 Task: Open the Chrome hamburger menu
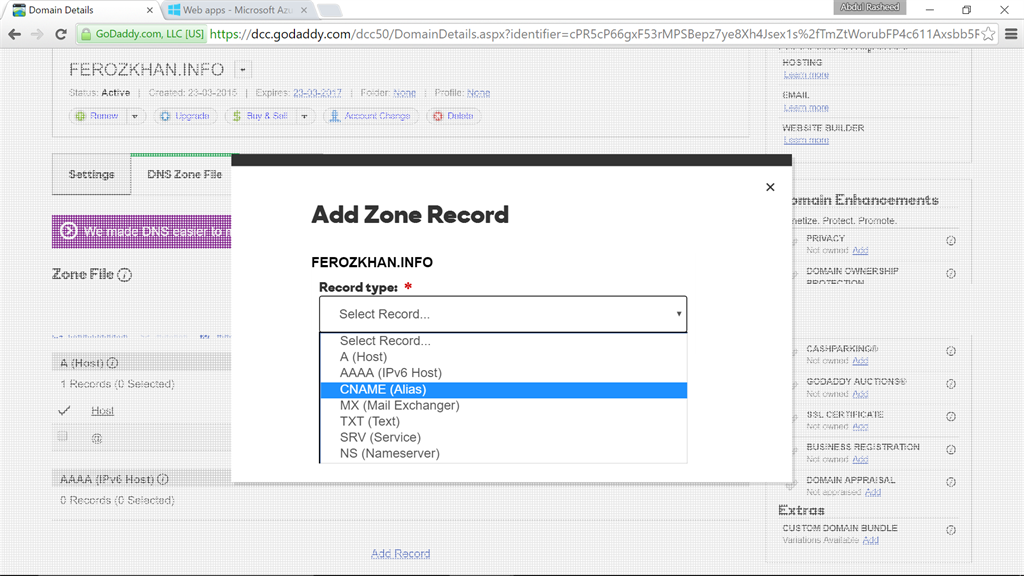tap(1011, 34)
